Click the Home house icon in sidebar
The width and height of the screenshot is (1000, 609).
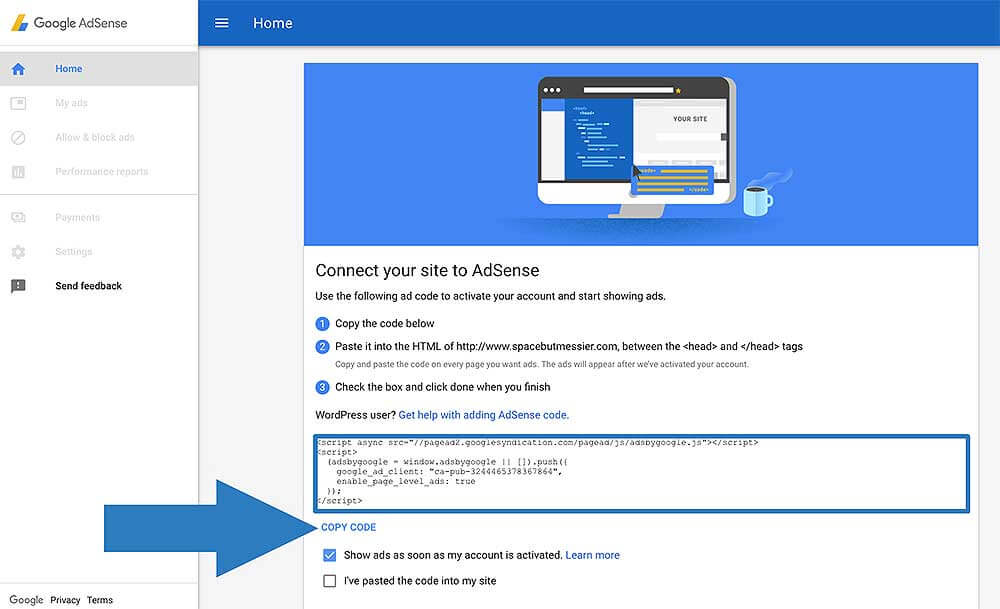tap(18, 69)
